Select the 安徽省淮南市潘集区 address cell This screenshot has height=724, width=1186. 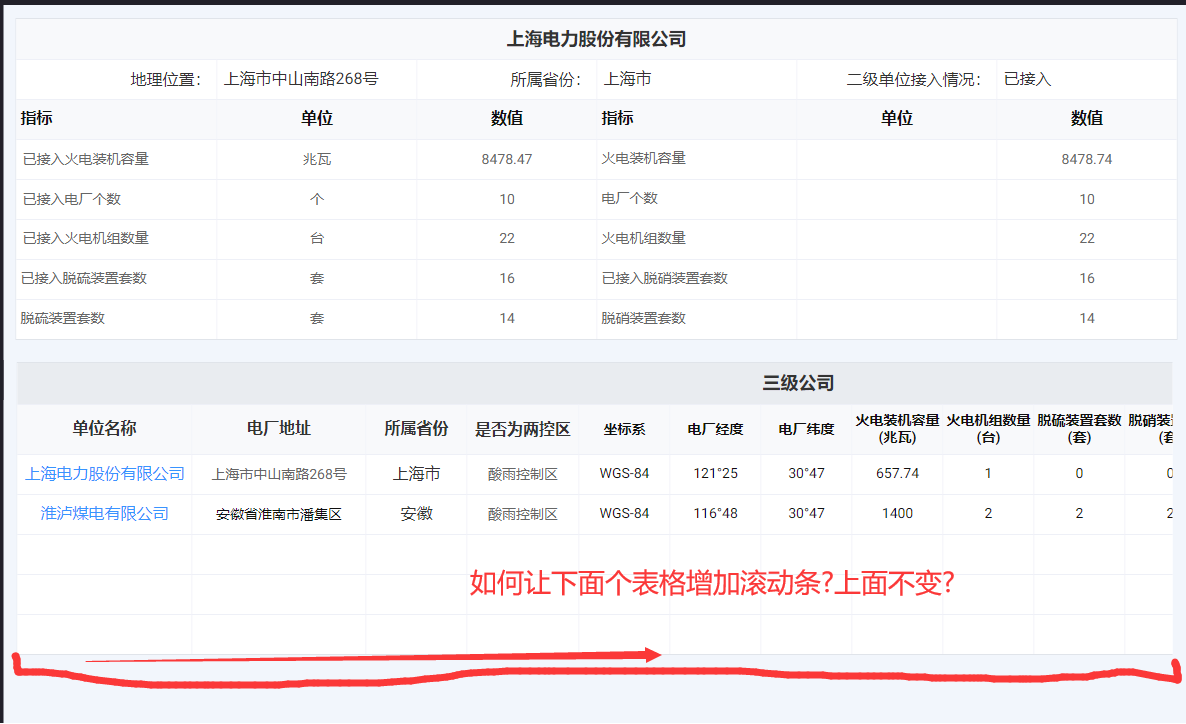tap(279, 514)
